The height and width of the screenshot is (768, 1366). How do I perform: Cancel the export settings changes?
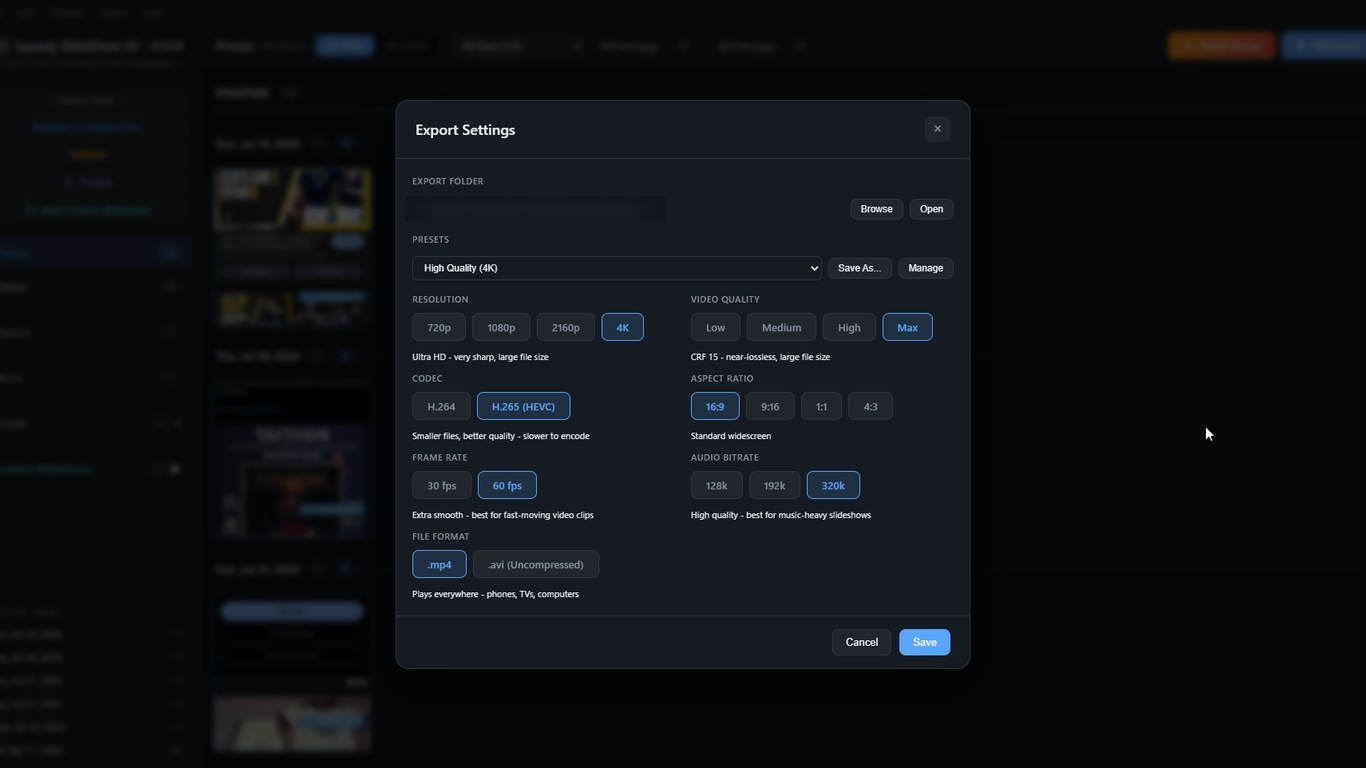pos(862,642)
